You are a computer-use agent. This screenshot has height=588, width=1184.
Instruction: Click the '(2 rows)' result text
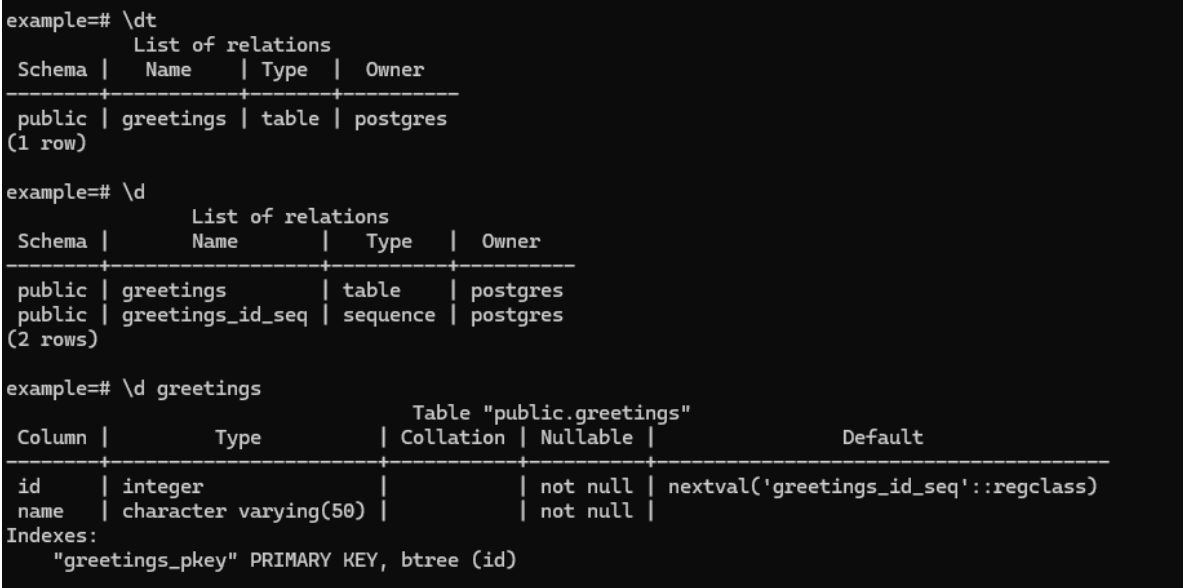point(53,340)
